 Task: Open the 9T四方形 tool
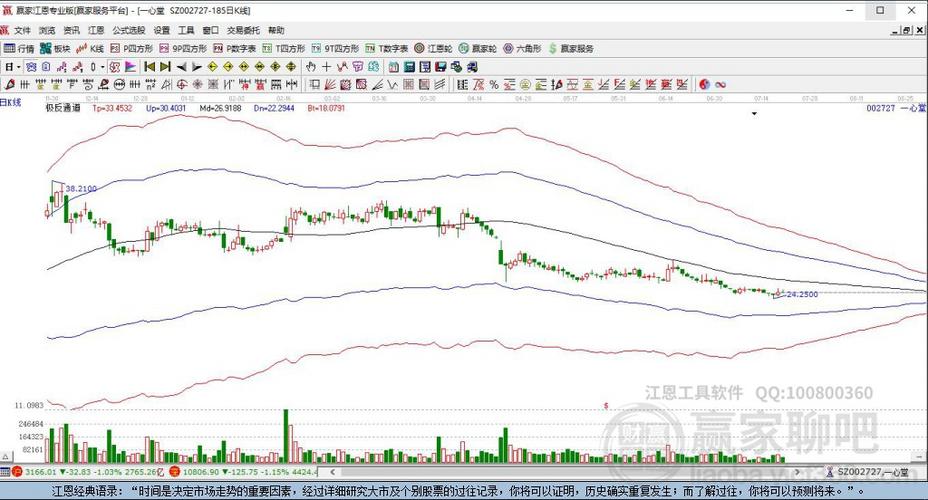[335, 49]
